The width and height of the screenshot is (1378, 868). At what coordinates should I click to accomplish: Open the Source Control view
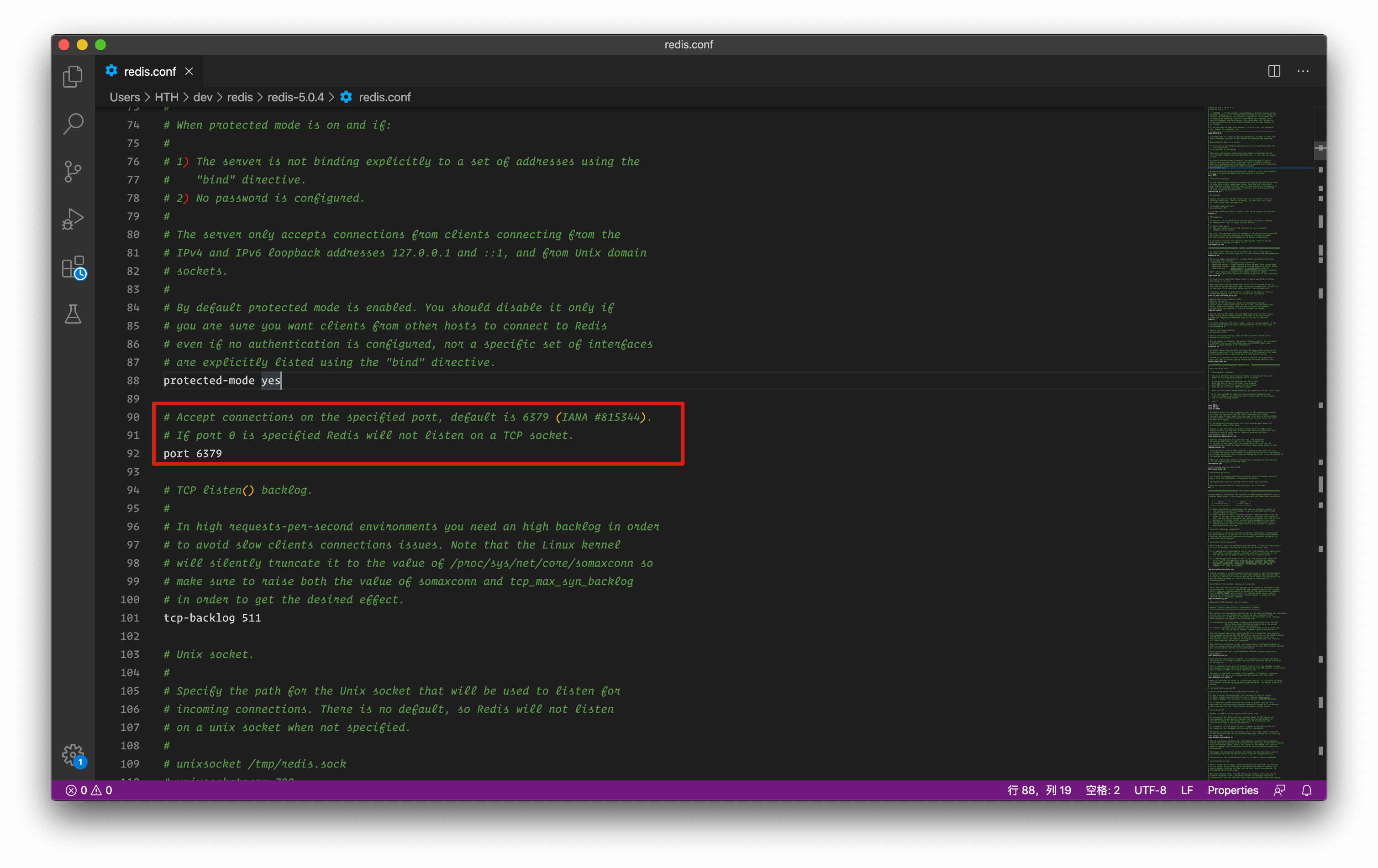pos(73,171)
